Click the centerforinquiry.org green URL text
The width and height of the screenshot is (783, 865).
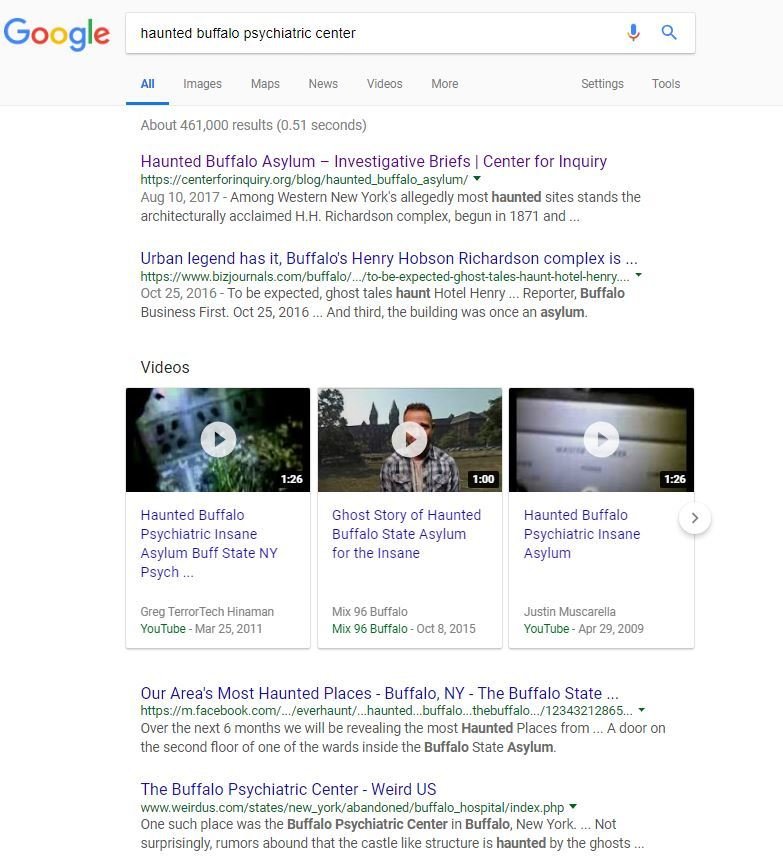304,179
